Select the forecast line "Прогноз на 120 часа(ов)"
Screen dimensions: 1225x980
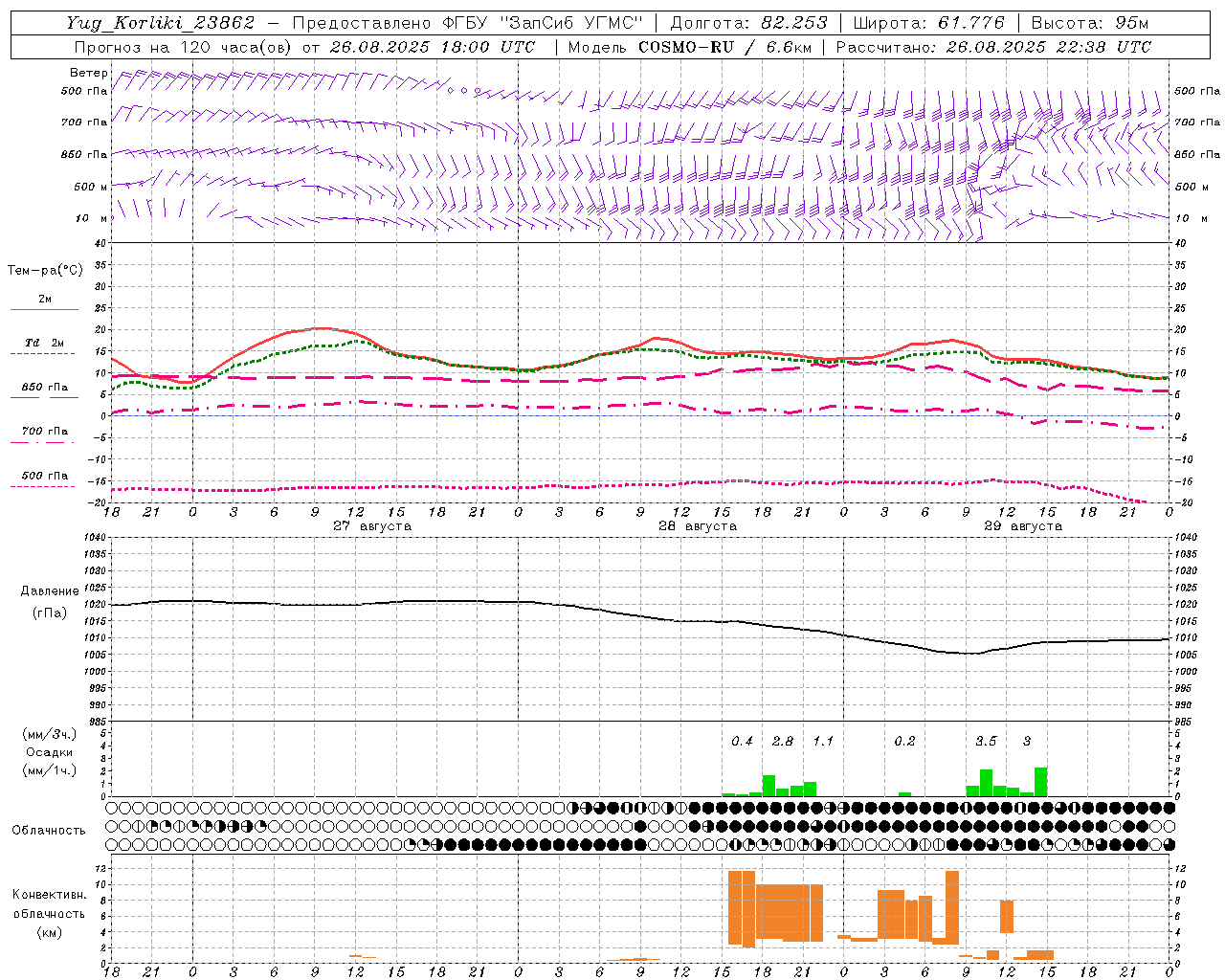click(x=182, y=47)
